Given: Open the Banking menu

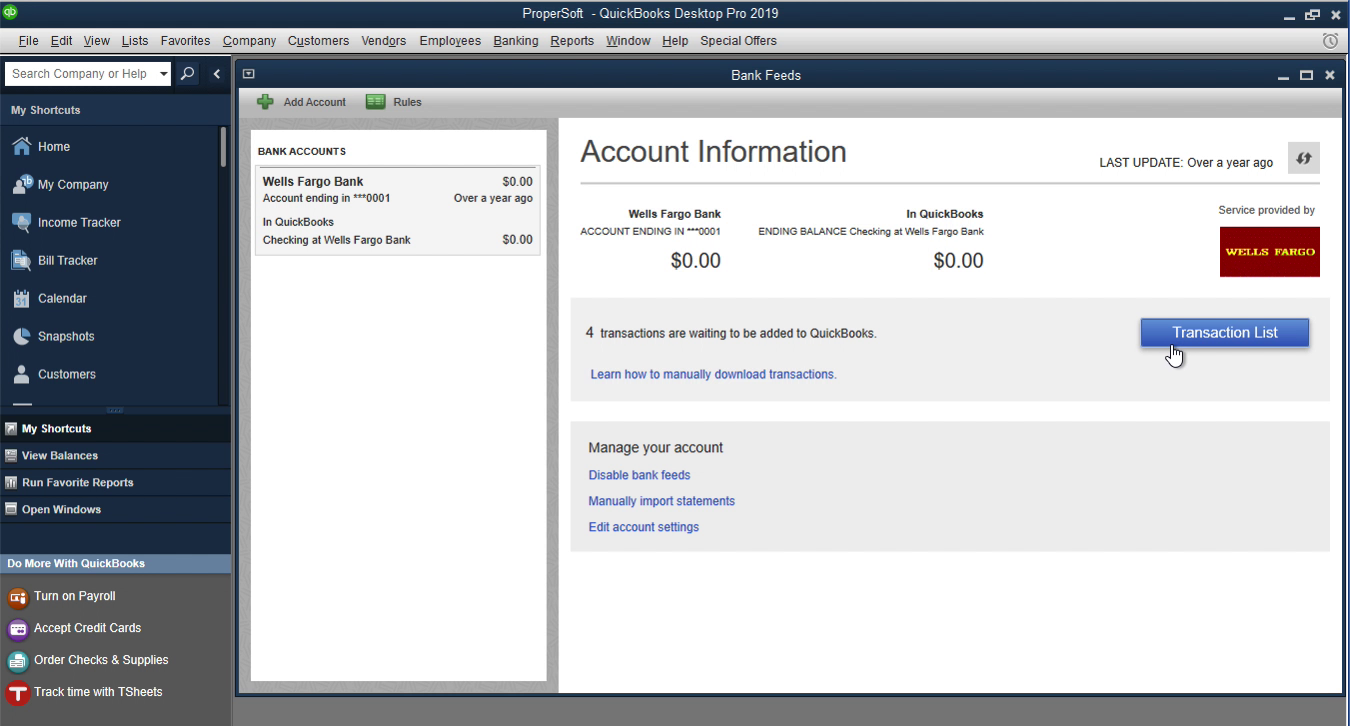Looking at the screenshot, I should tap(516, 41).
